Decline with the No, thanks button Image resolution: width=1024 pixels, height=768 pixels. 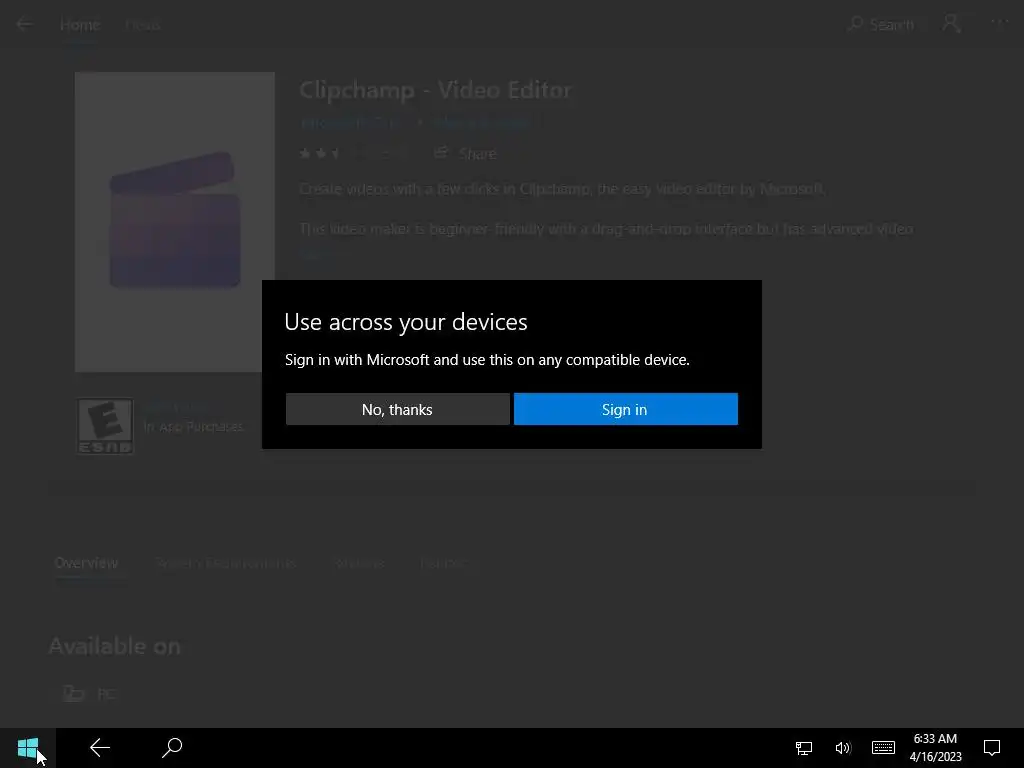[x=397, y=409]
